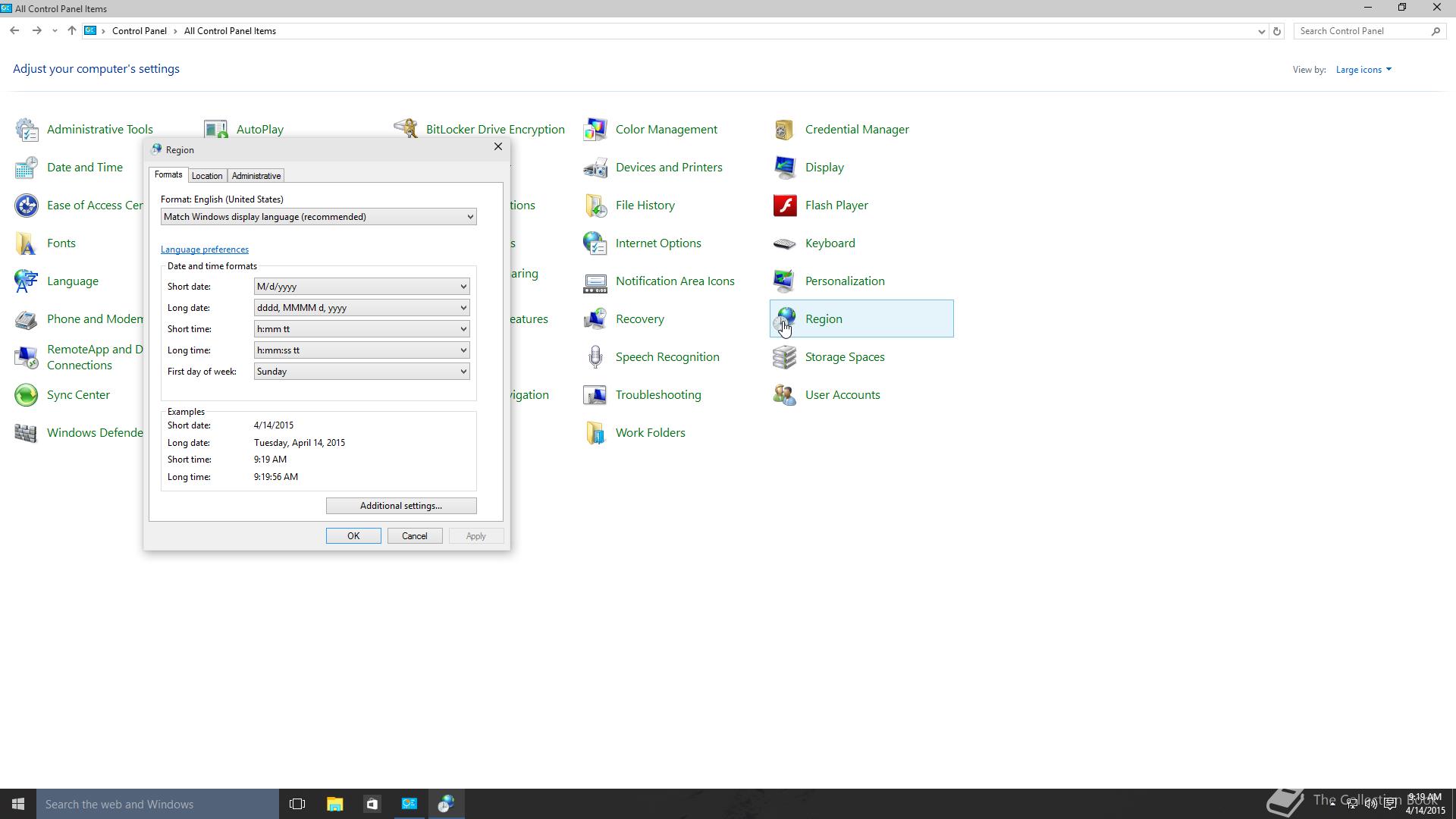Open the Long time format dropdown
Image resolution: width=1456 pixels, height=819 pixels.
coord(362,350)
